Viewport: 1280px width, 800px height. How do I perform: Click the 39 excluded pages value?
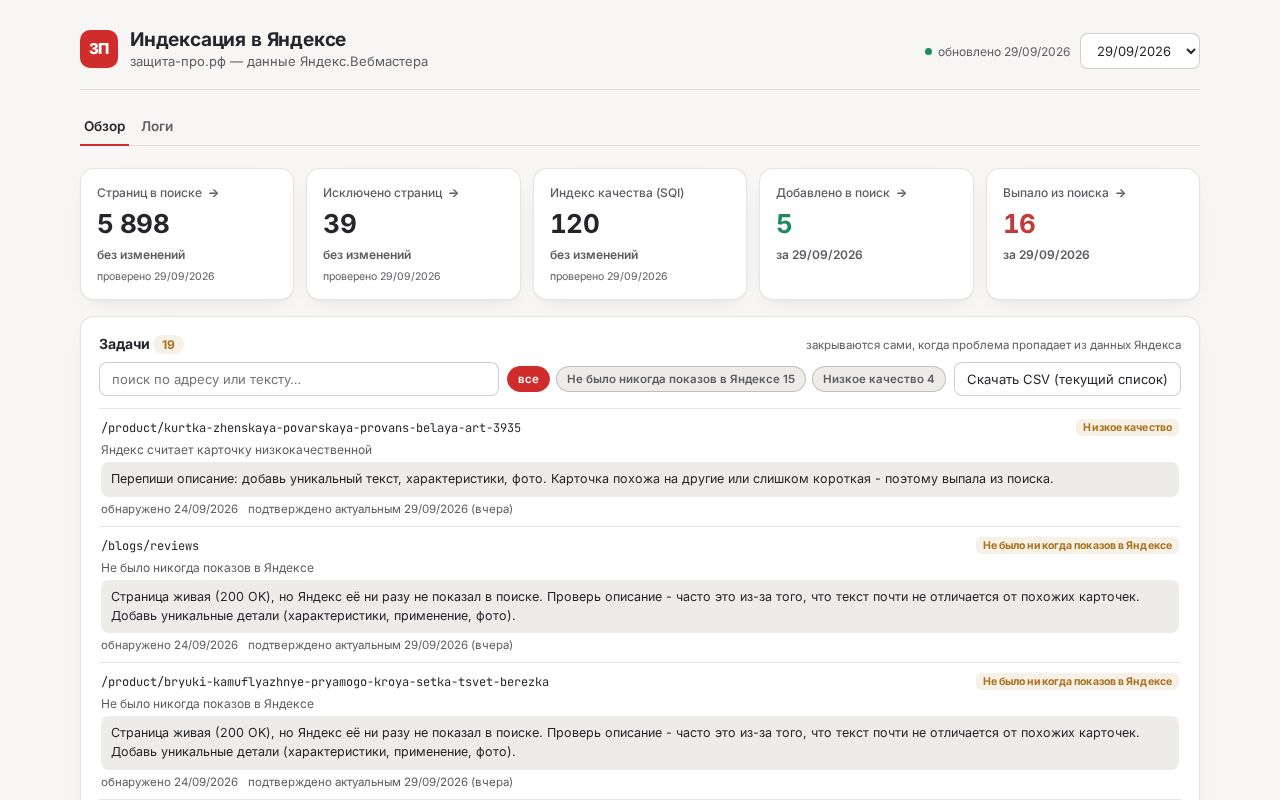[x=340, y=223]
